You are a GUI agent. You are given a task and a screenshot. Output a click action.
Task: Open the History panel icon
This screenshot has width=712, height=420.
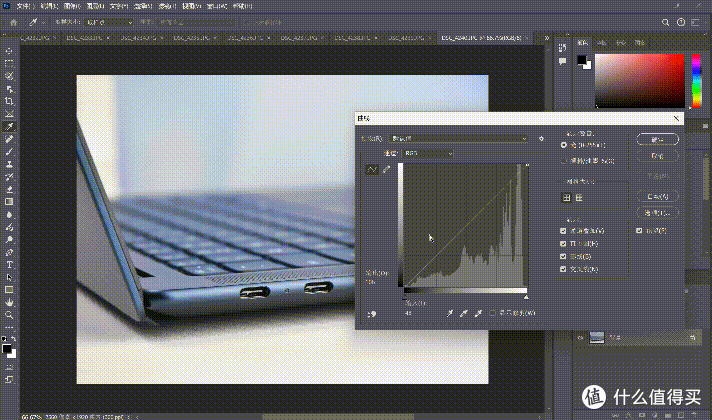pyautogui.click(x=563, y=48)
